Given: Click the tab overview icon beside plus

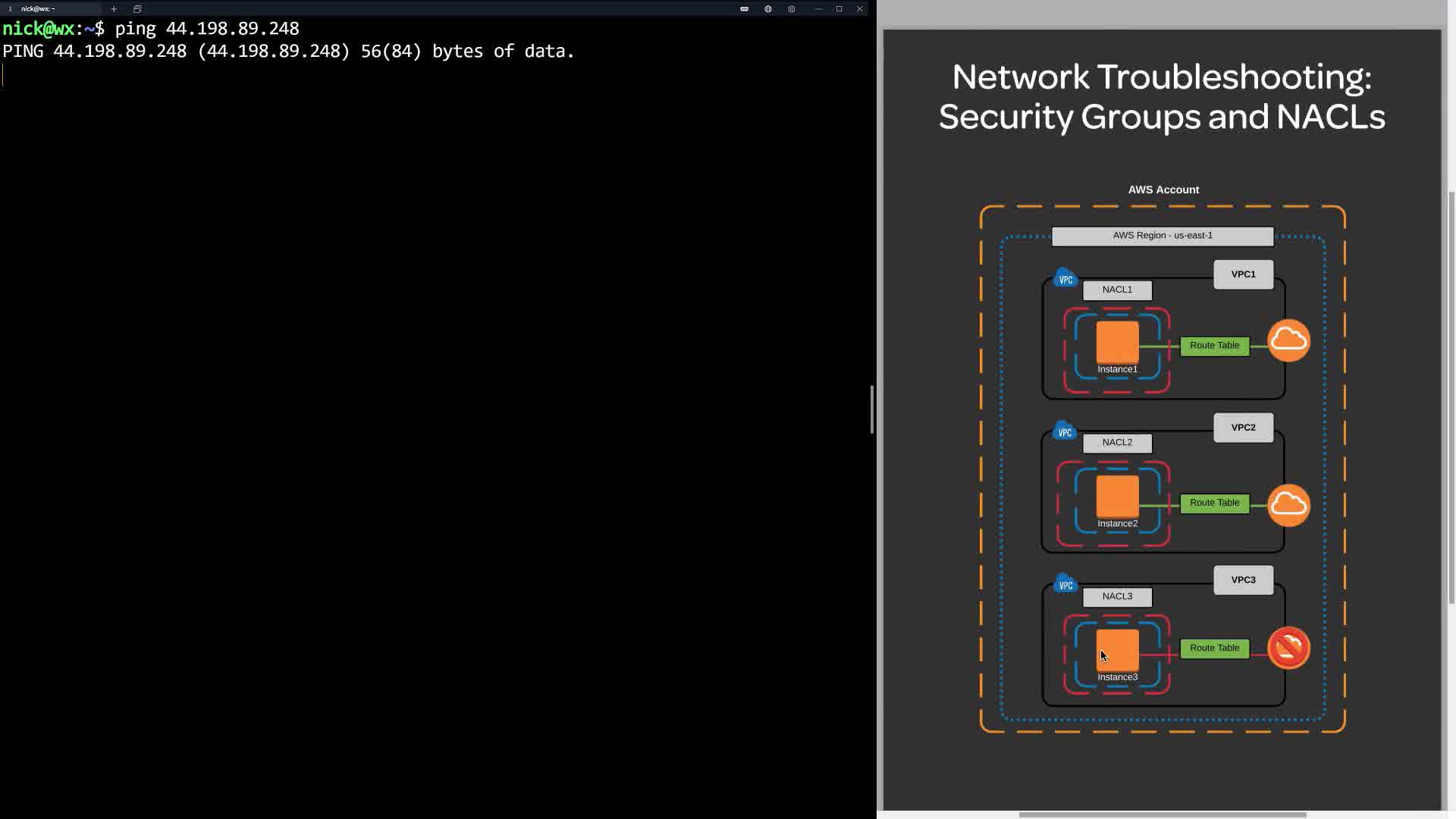Looking at the screenshot, I should pos(137,9).
